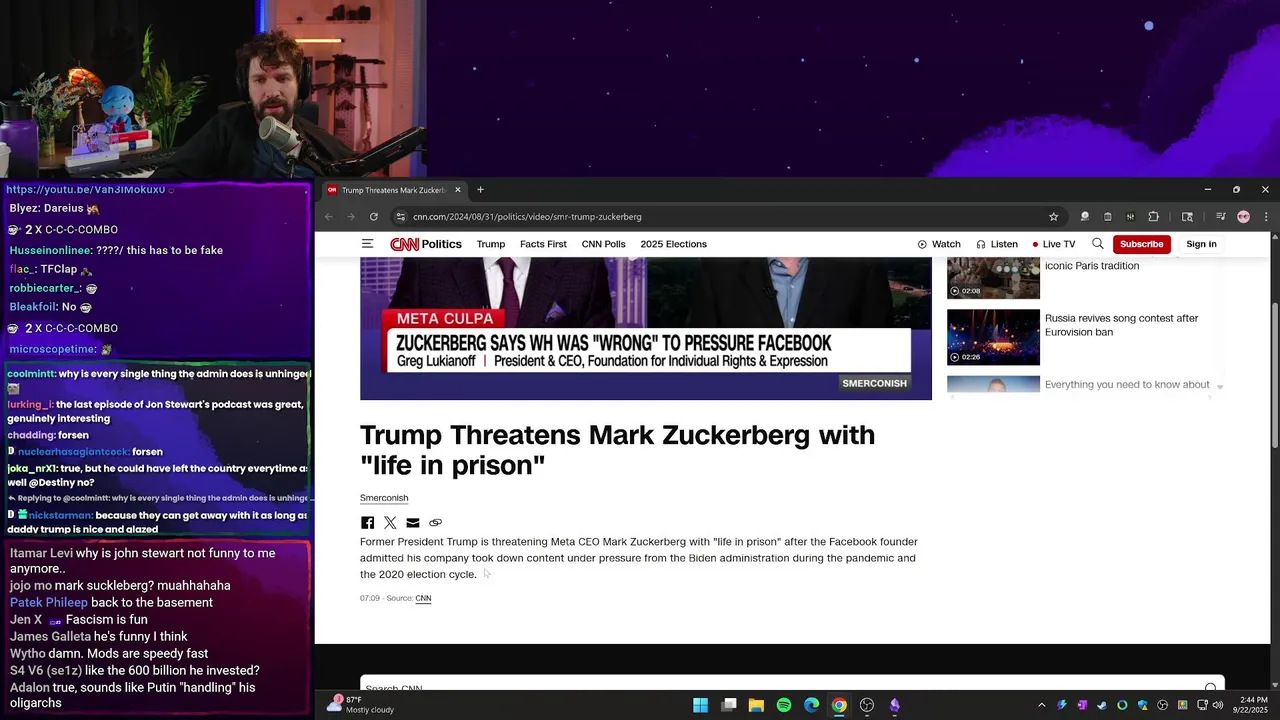Open iconic Paris tradition video thumbnail

993,279
